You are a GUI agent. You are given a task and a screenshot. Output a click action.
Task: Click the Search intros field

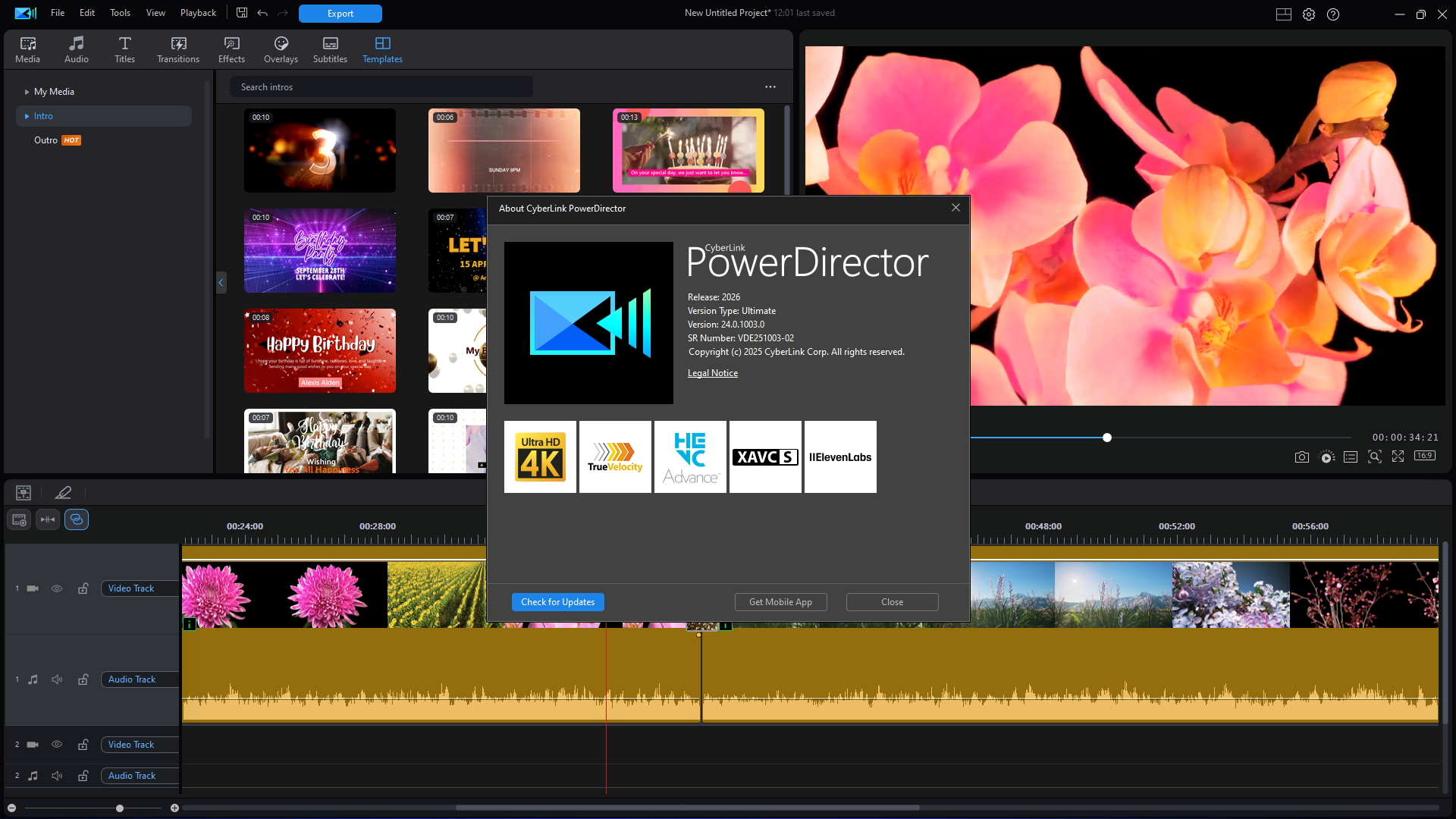(x=381, y=87)
